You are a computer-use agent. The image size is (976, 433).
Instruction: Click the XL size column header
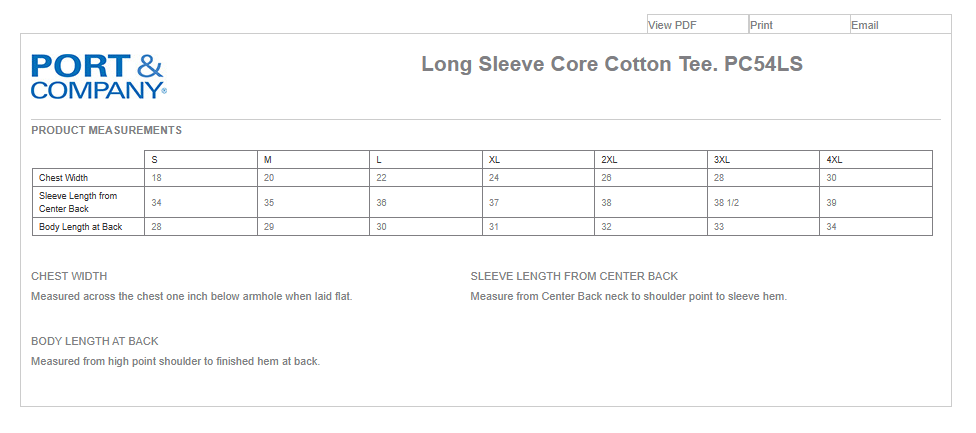point(494,160)
